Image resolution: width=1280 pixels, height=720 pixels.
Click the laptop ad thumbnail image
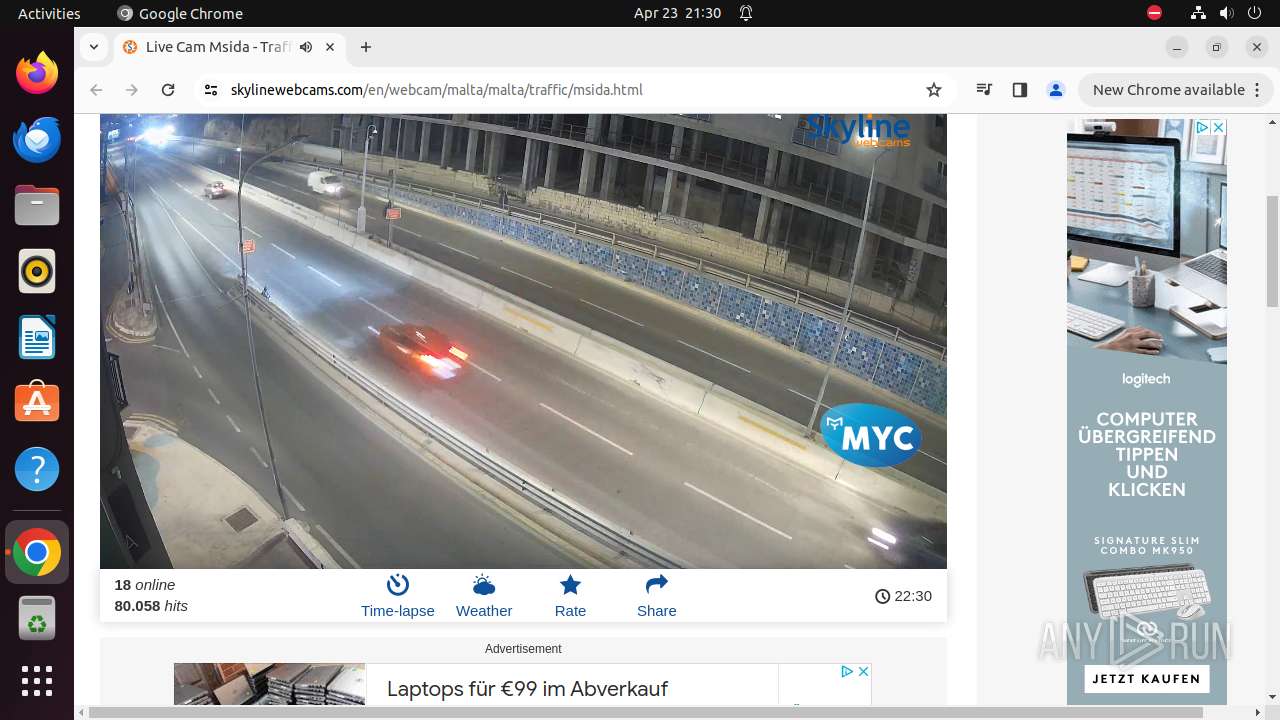(270, 684)
